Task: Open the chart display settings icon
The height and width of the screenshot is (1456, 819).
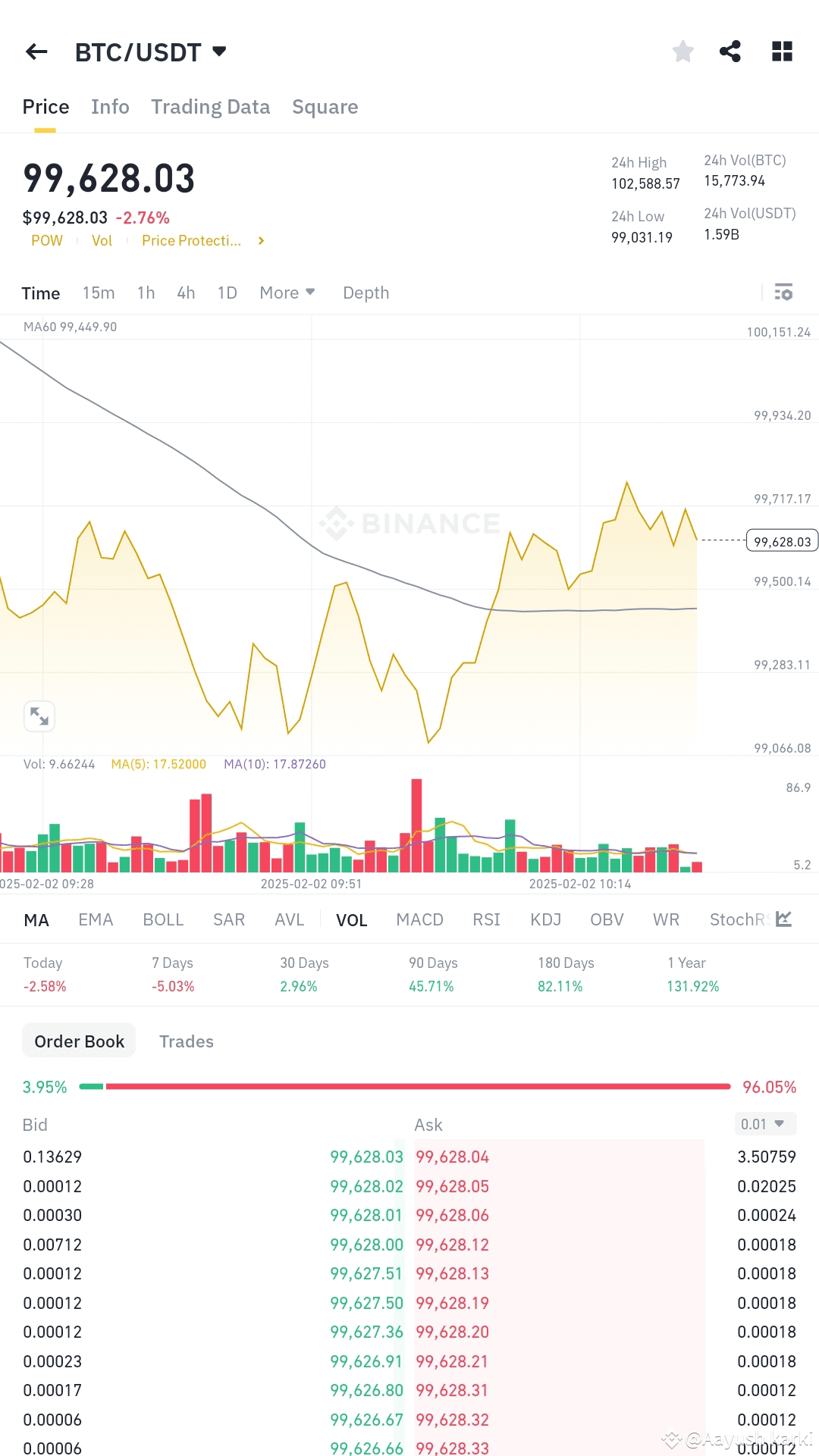Action: pos(783,292)
